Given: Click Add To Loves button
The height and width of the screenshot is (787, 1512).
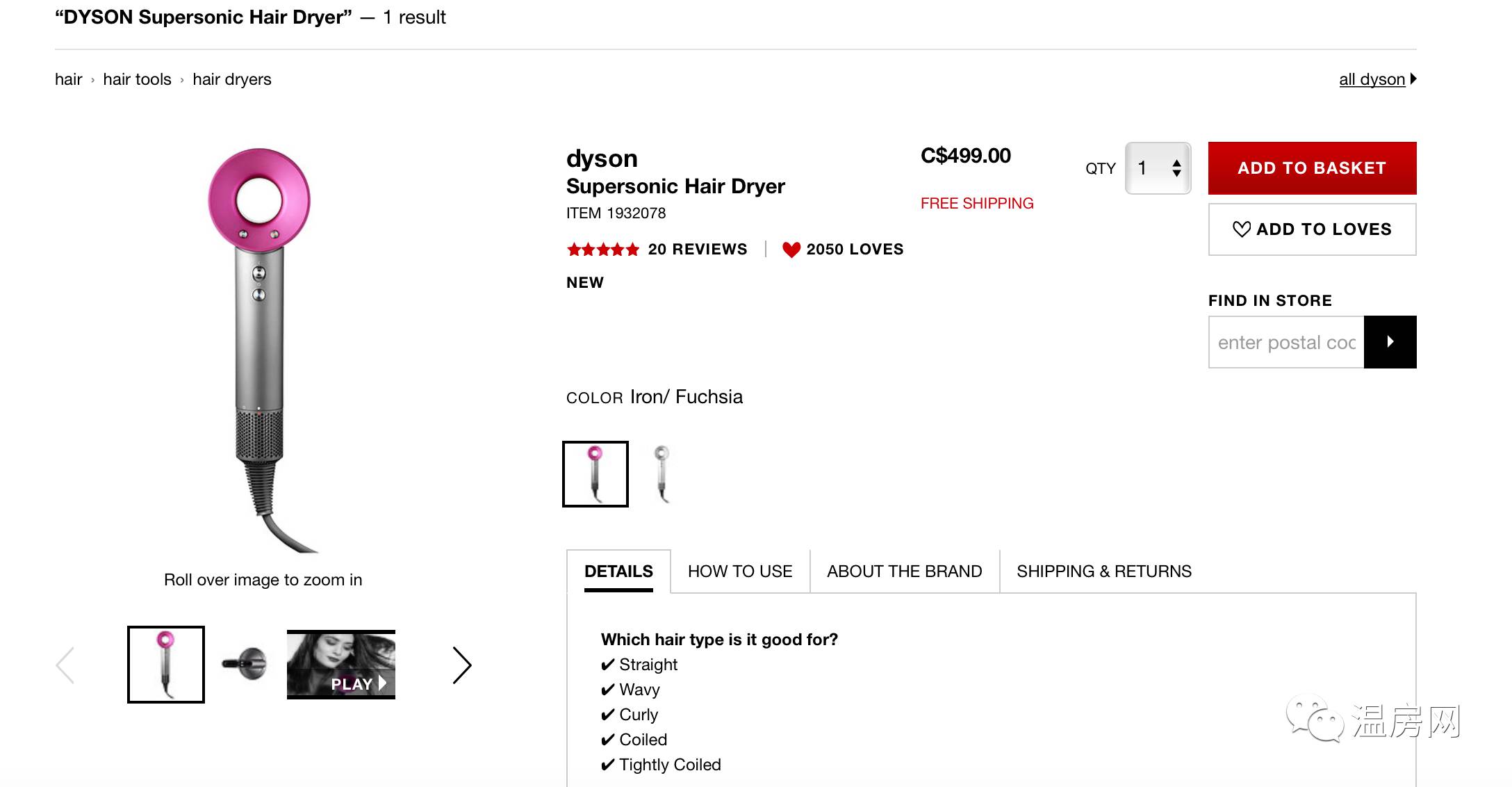Looking at the screenshot, I should click(x=1312, y=229).
